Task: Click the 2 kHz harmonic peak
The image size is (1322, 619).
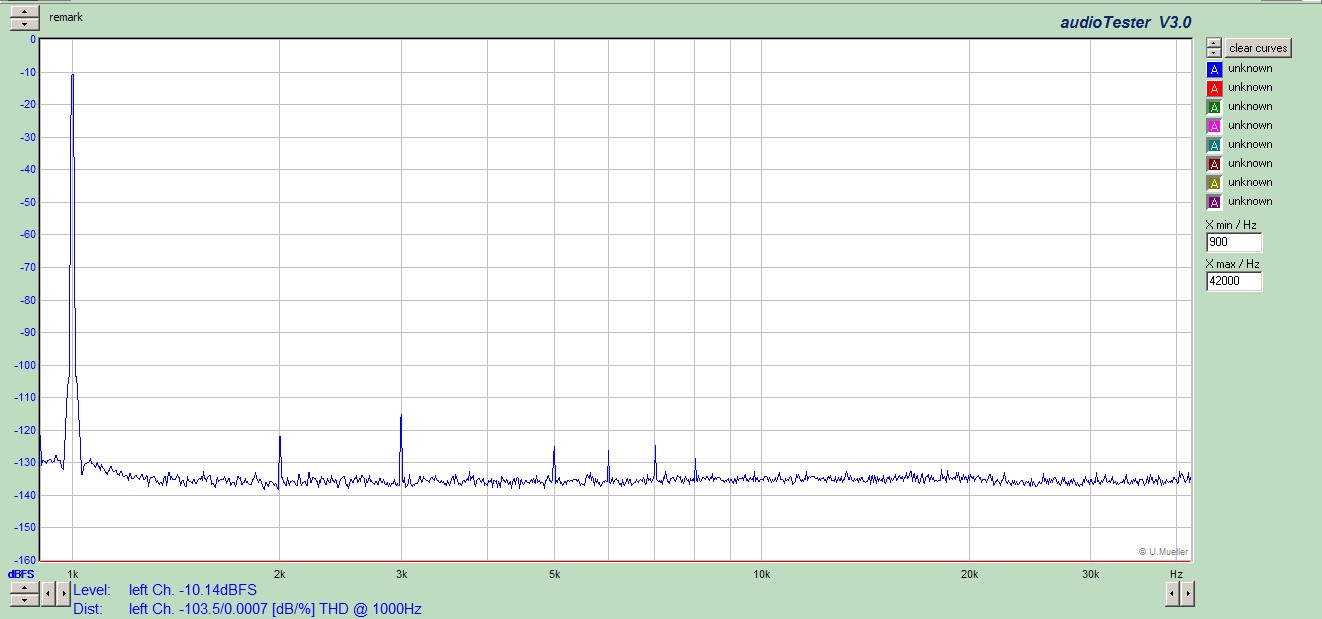Action: [280, 438]
